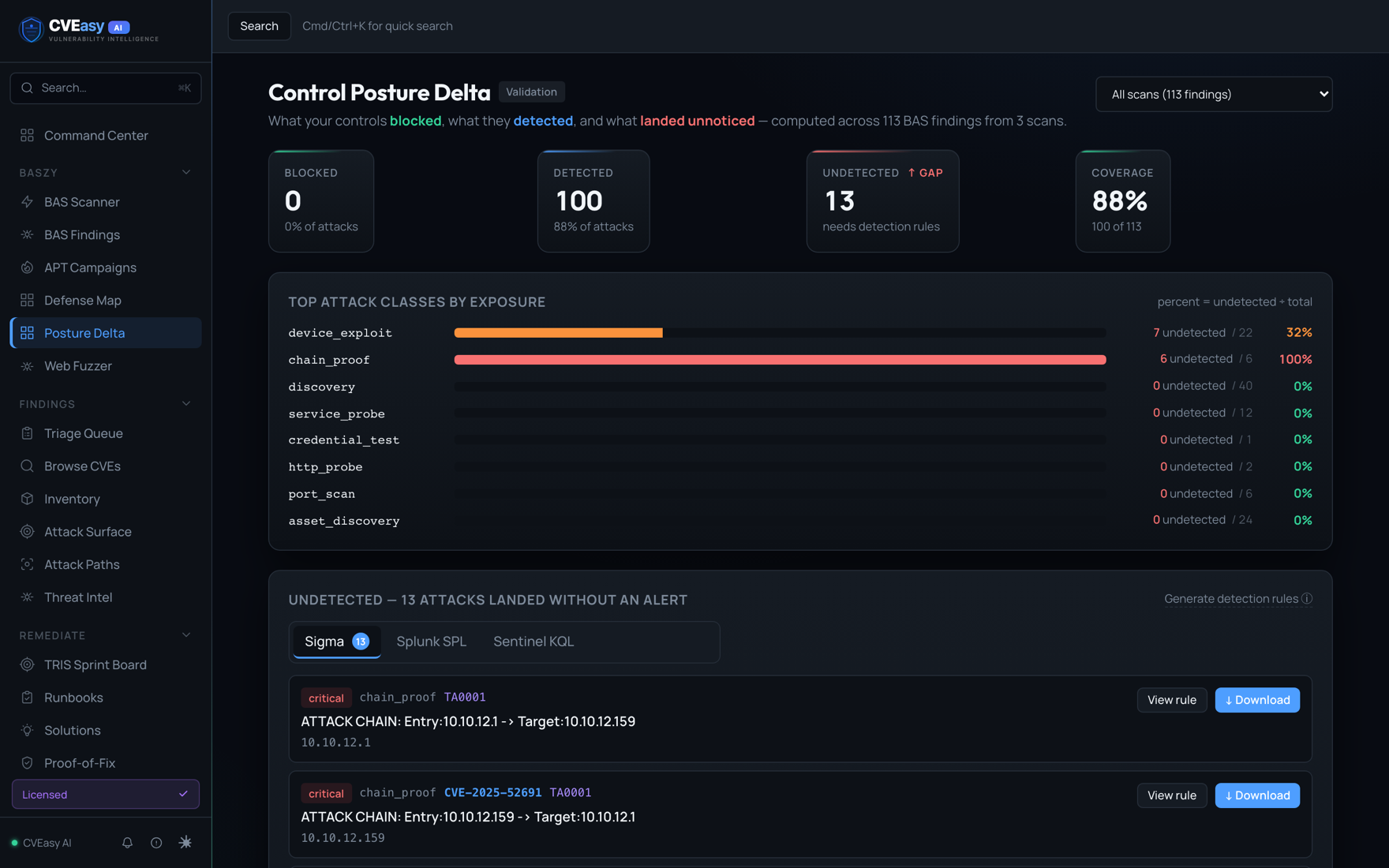
Task: Click the Cmd/Ctrl+K quick search field
Action: [377, 26]
